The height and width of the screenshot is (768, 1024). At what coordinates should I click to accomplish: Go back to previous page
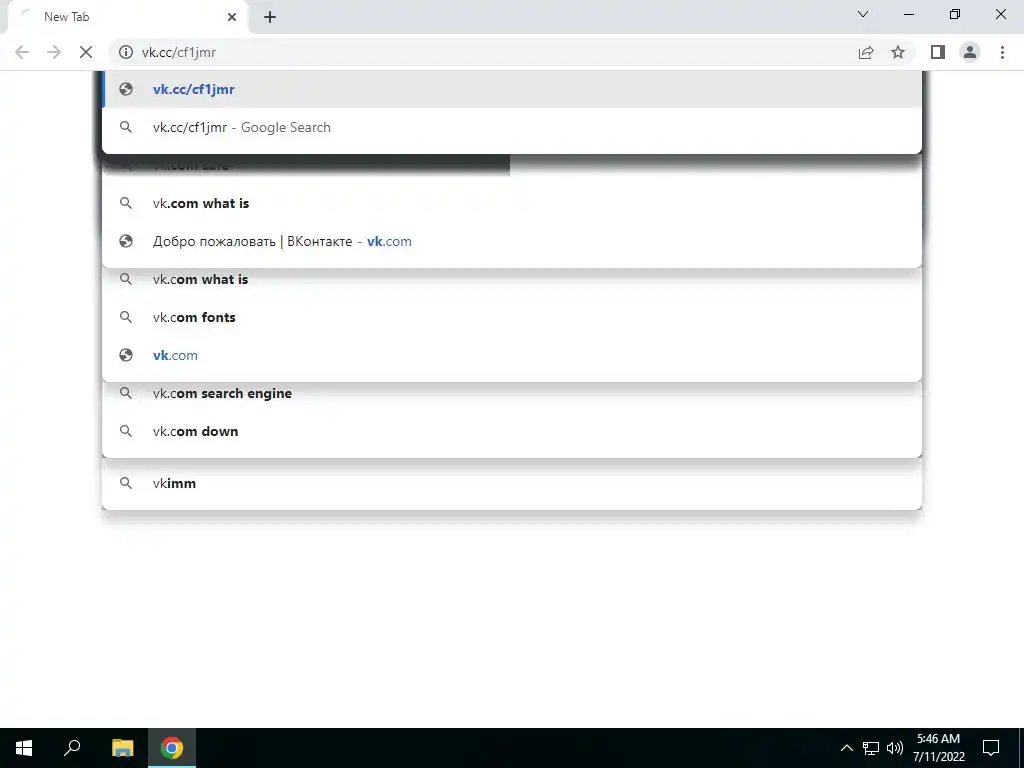pos(22,52)
